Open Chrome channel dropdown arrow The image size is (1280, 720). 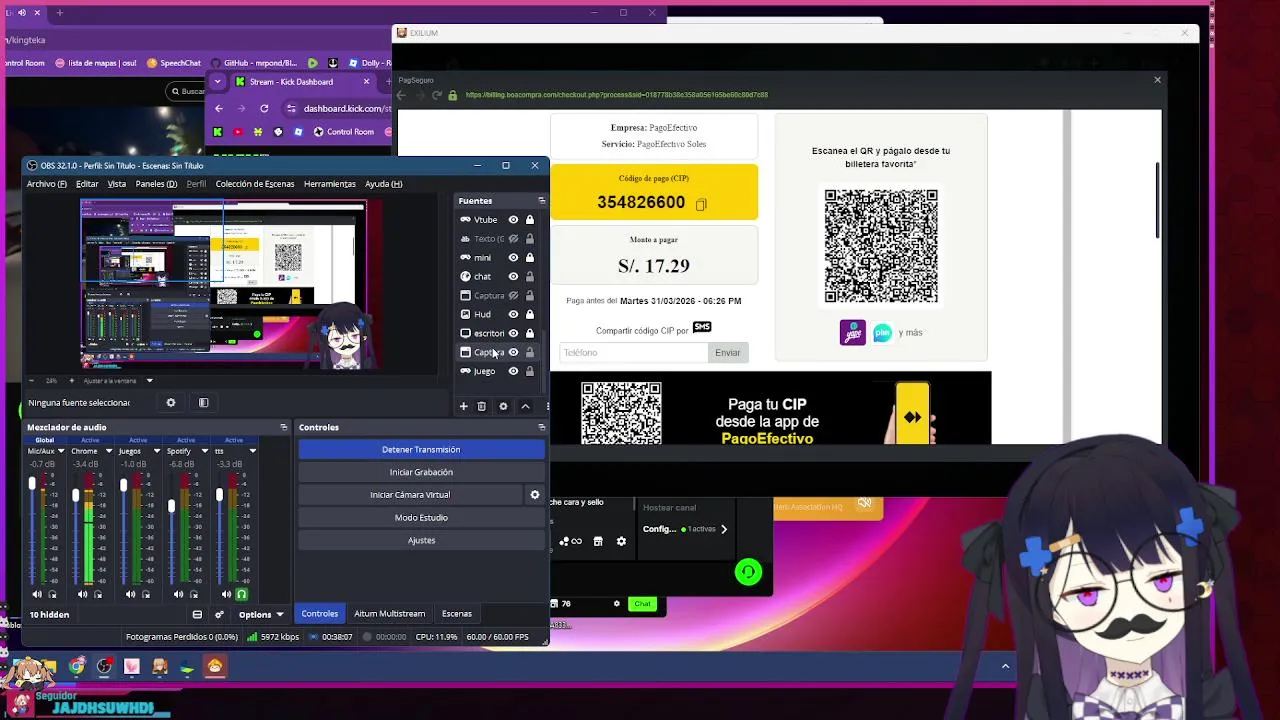(x=109, y=451)
